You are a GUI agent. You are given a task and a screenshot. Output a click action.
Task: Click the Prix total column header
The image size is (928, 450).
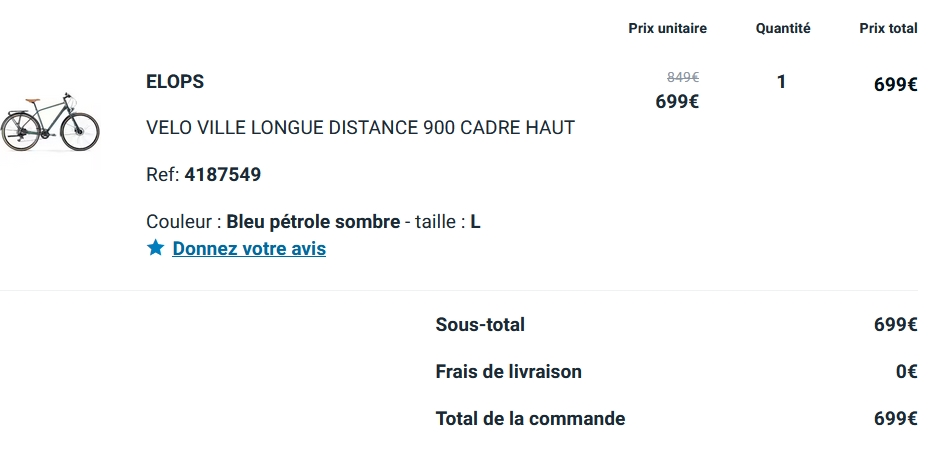(888, 28)
